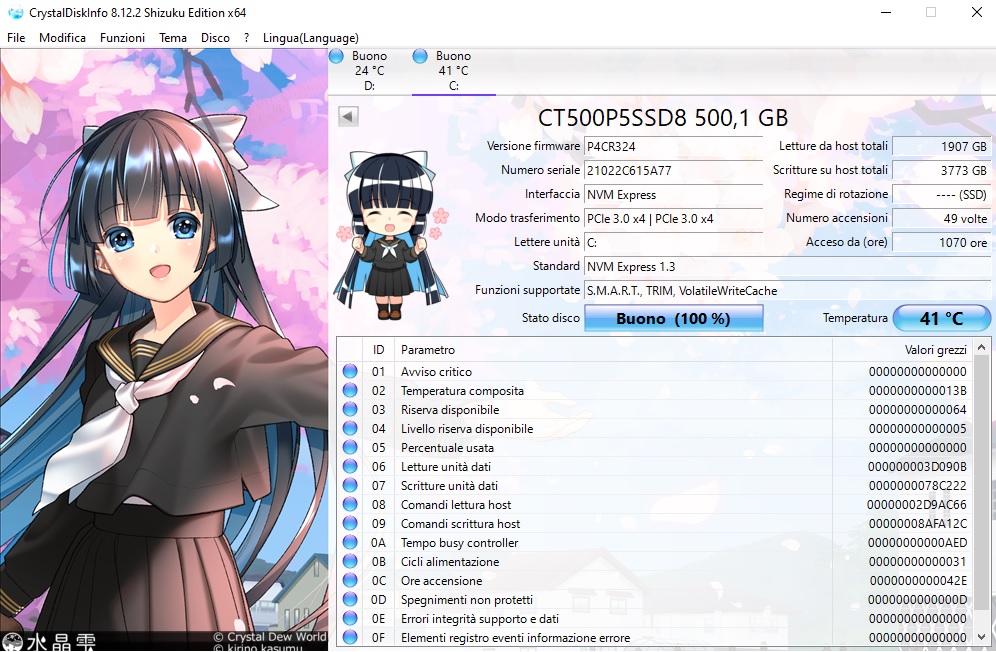Click status icon for Spegnimenti non protetti row
The width and height of the screenshot is (996, 652).
point(350,599)
